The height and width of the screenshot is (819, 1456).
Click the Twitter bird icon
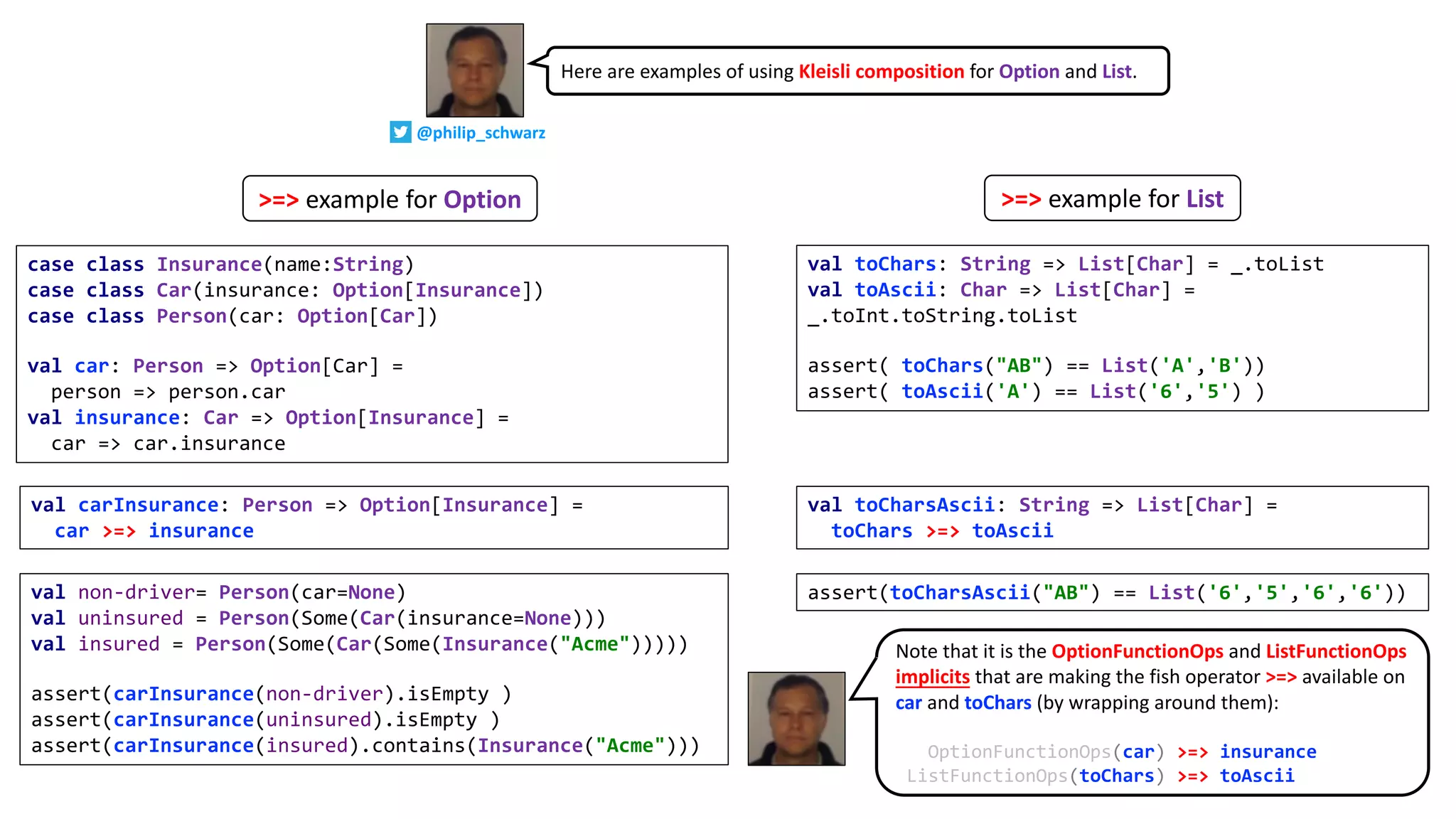click(x=400, y=132)
